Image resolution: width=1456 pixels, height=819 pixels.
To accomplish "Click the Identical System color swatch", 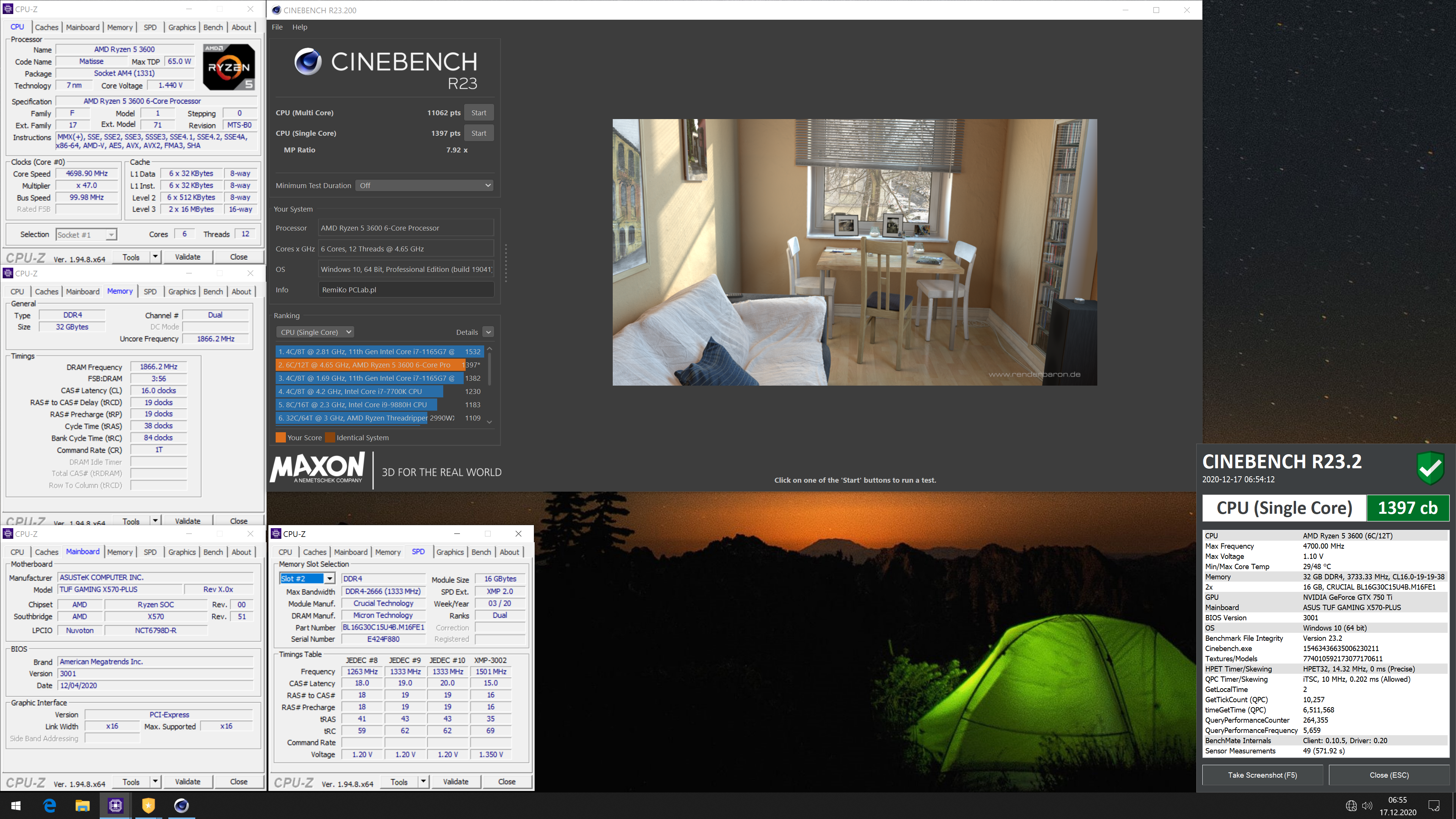I will click(329, 438).
